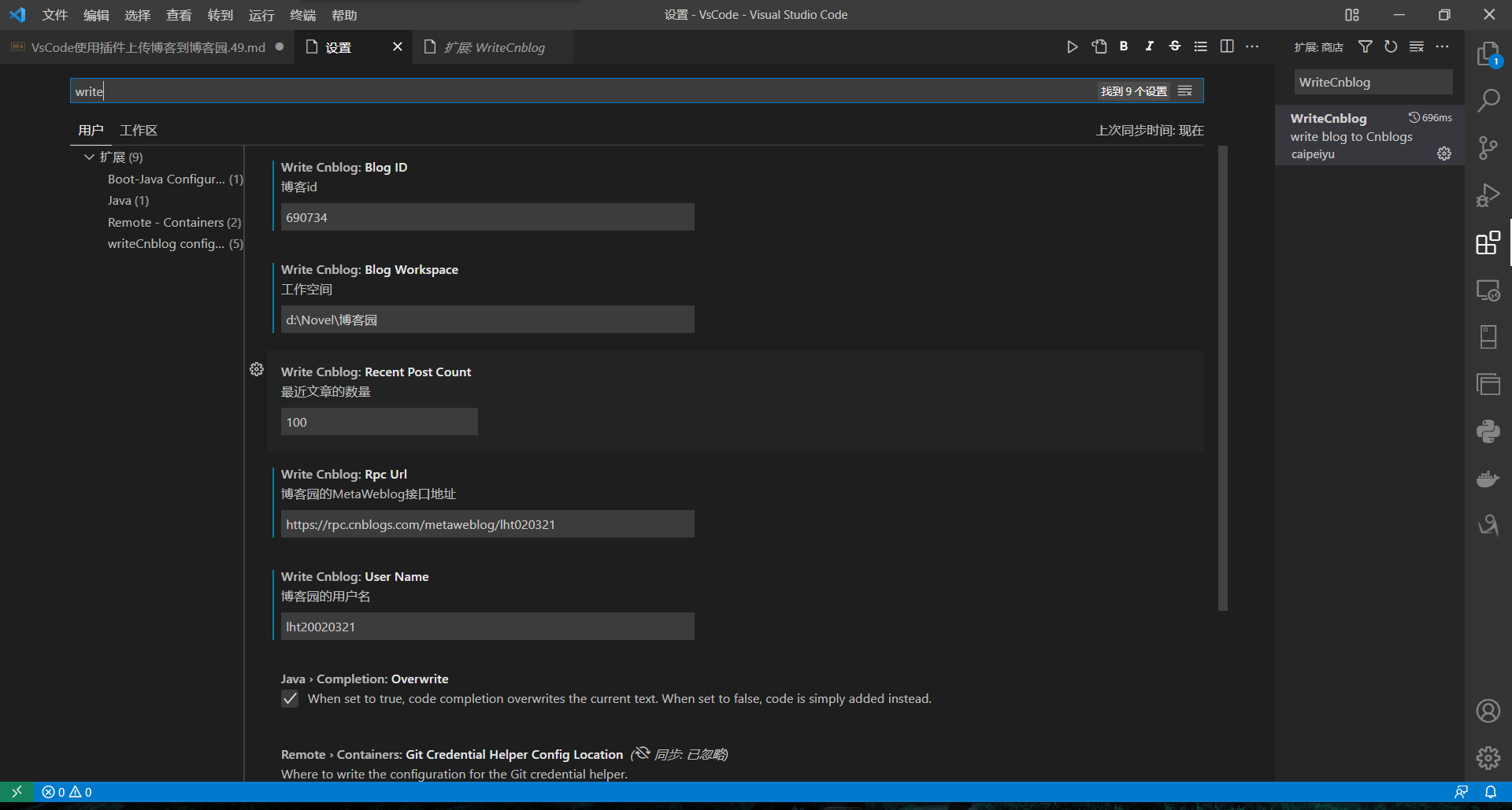Switch to the 扩展 WriteCnblog tab
1512x810 pixels.
(x=484, y=47)
